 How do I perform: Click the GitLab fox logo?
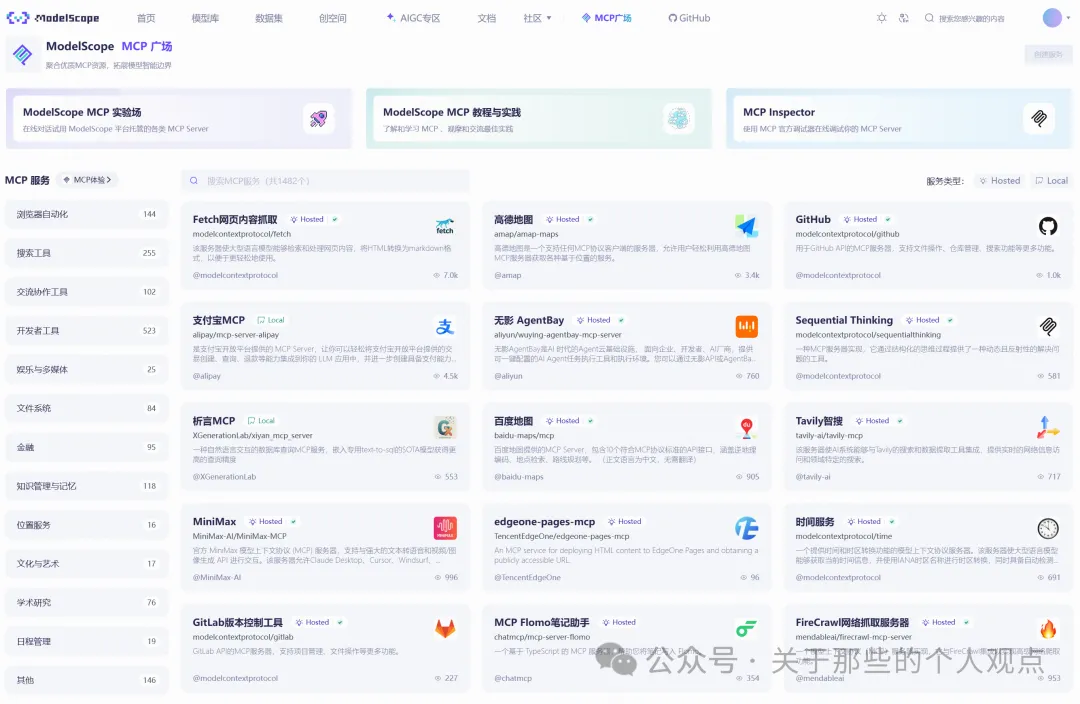[x=445, y=629]
